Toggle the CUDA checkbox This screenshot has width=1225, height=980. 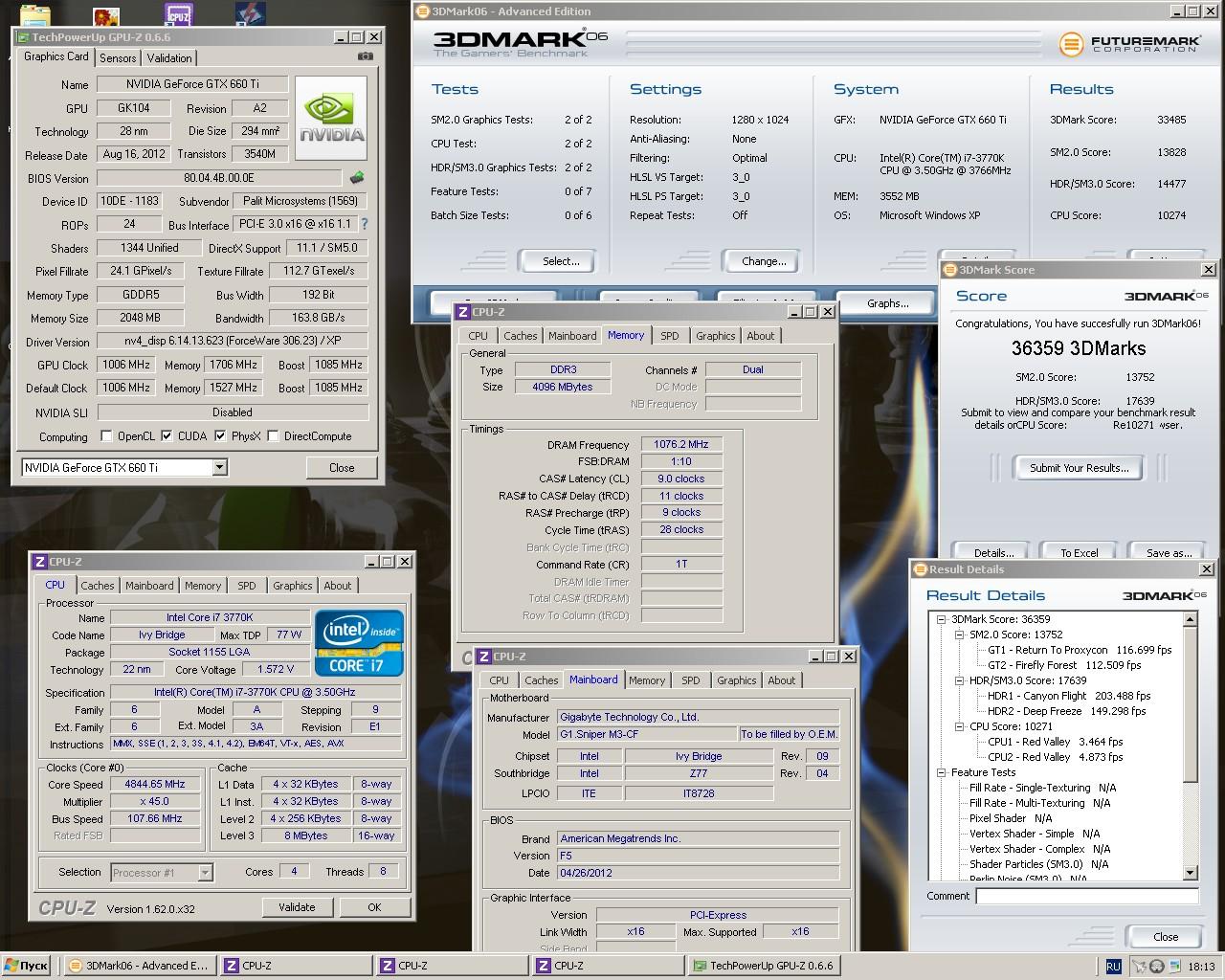(x=167, y=436)
